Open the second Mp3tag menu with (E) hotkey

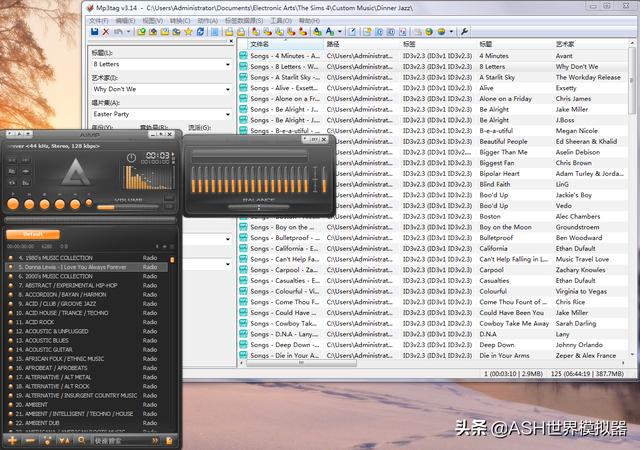[125, 20]
